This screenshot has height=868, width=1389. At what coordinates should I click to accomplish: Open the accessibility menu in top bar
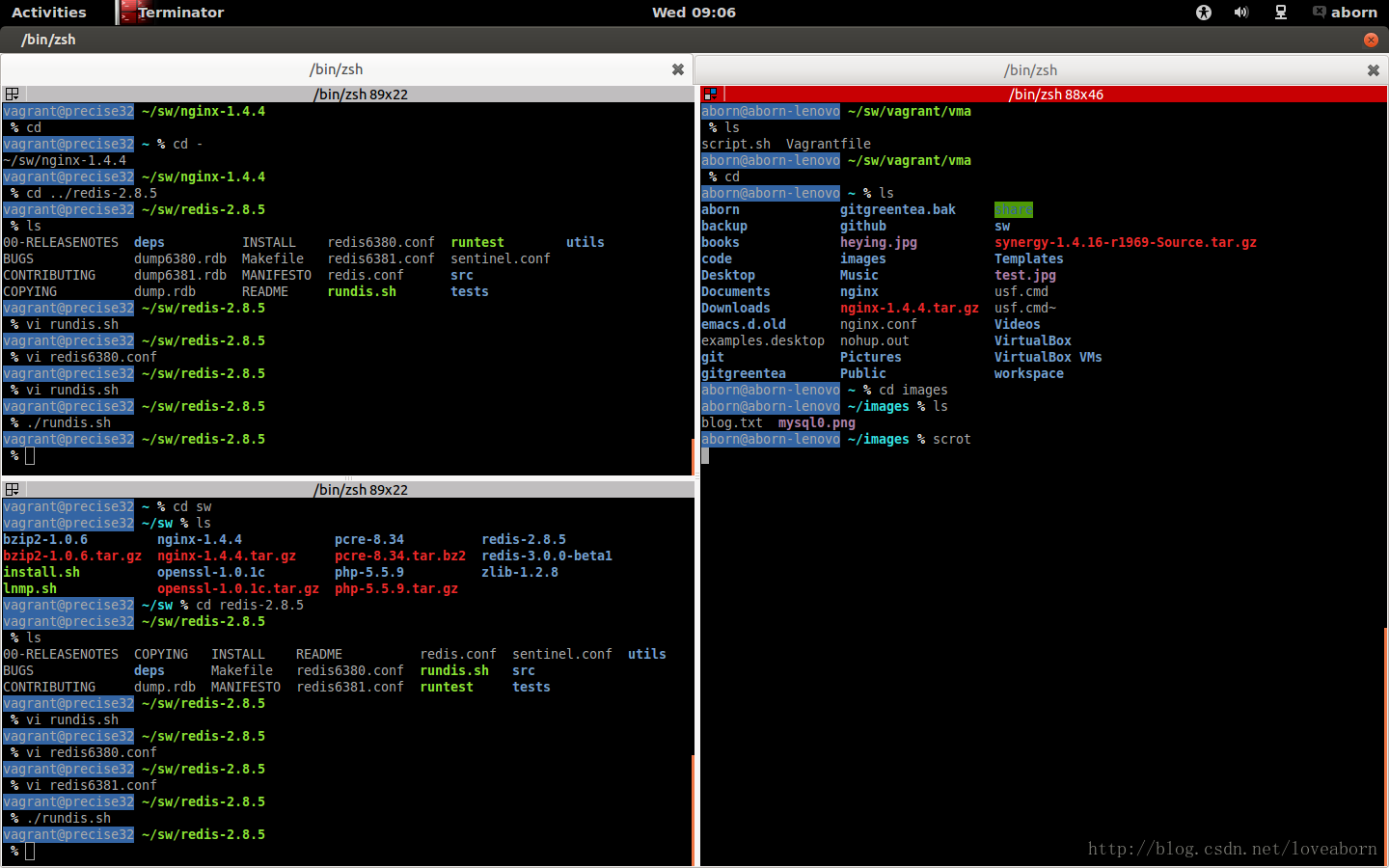(1203, 13)
